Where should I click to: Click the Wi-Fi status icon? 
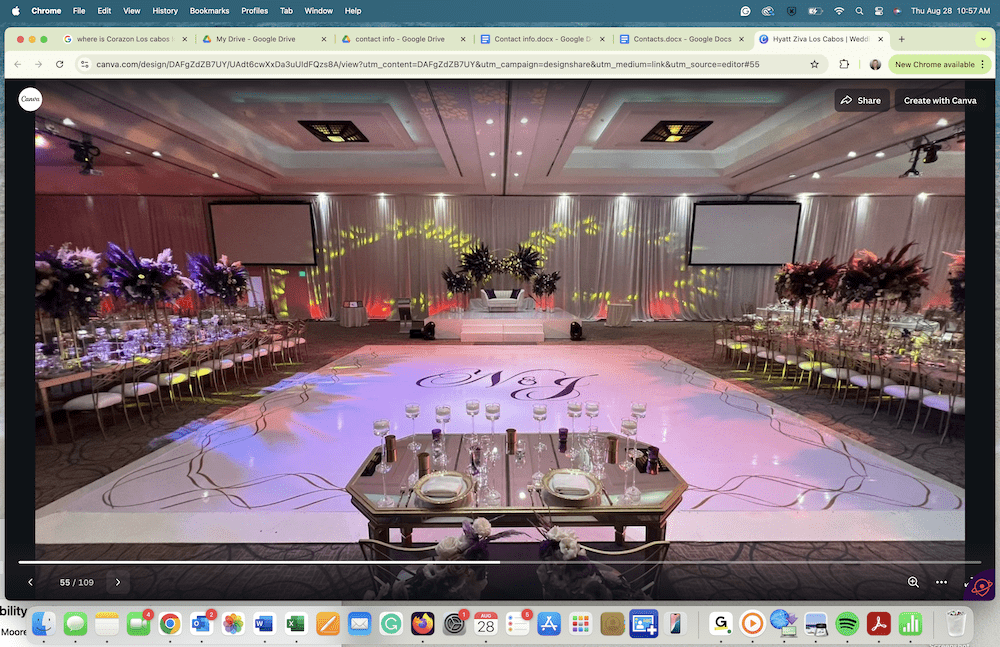(839, 11)
